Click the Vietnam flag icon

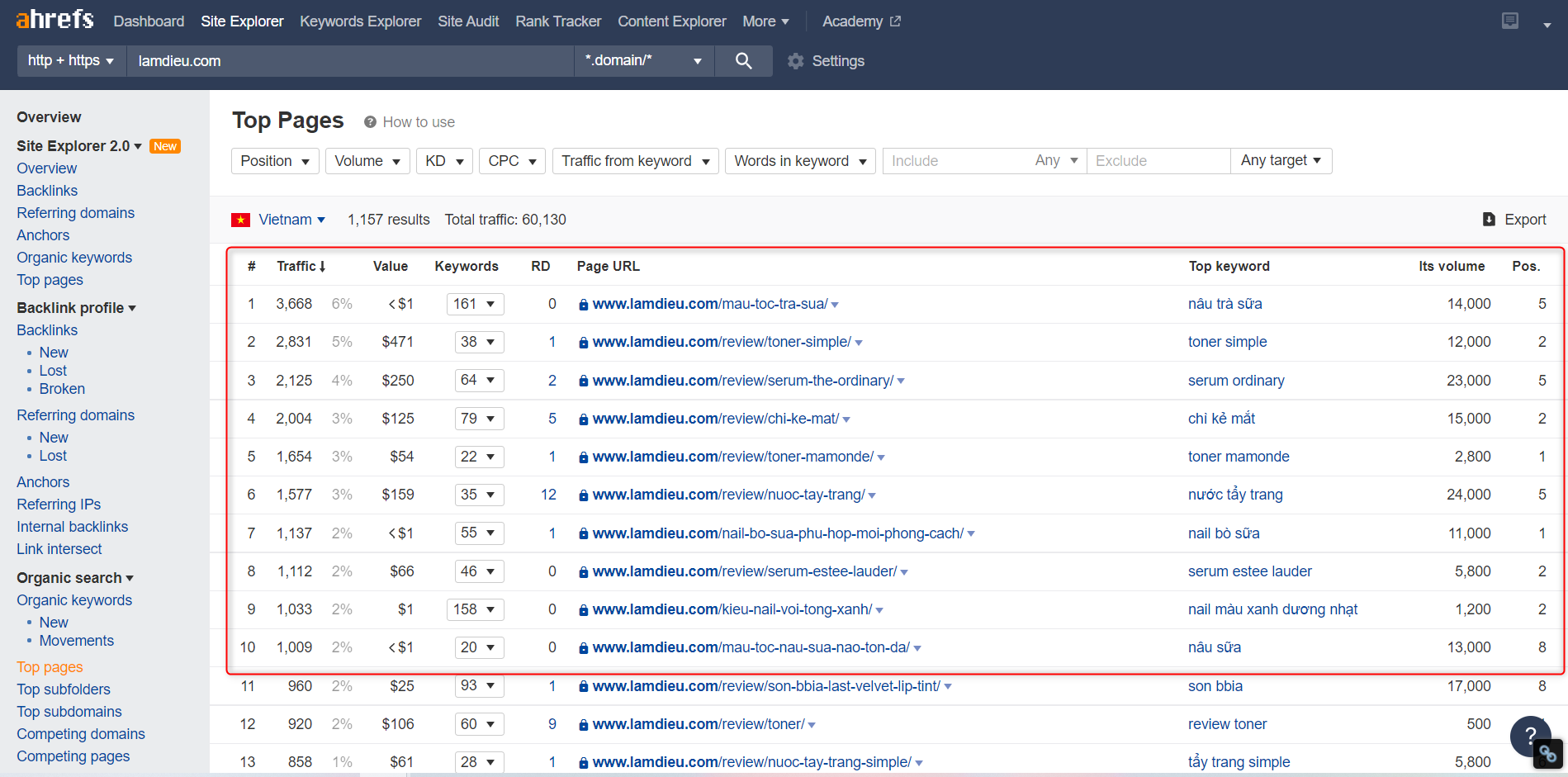(240, 220)
